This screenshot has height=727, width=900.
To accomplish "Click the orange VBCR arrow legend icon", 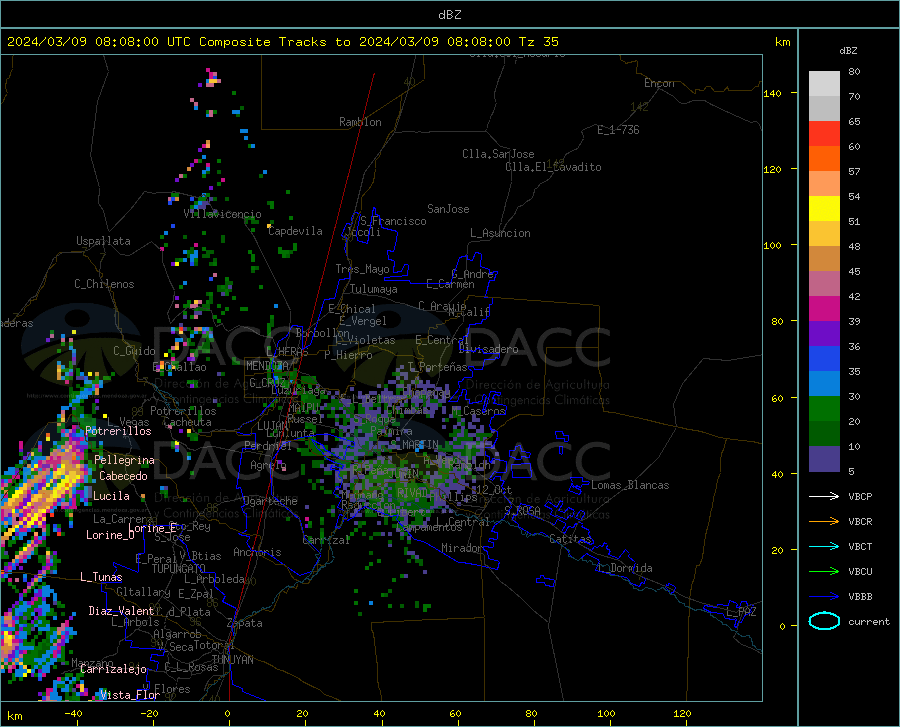I will [x=824, y=522].
